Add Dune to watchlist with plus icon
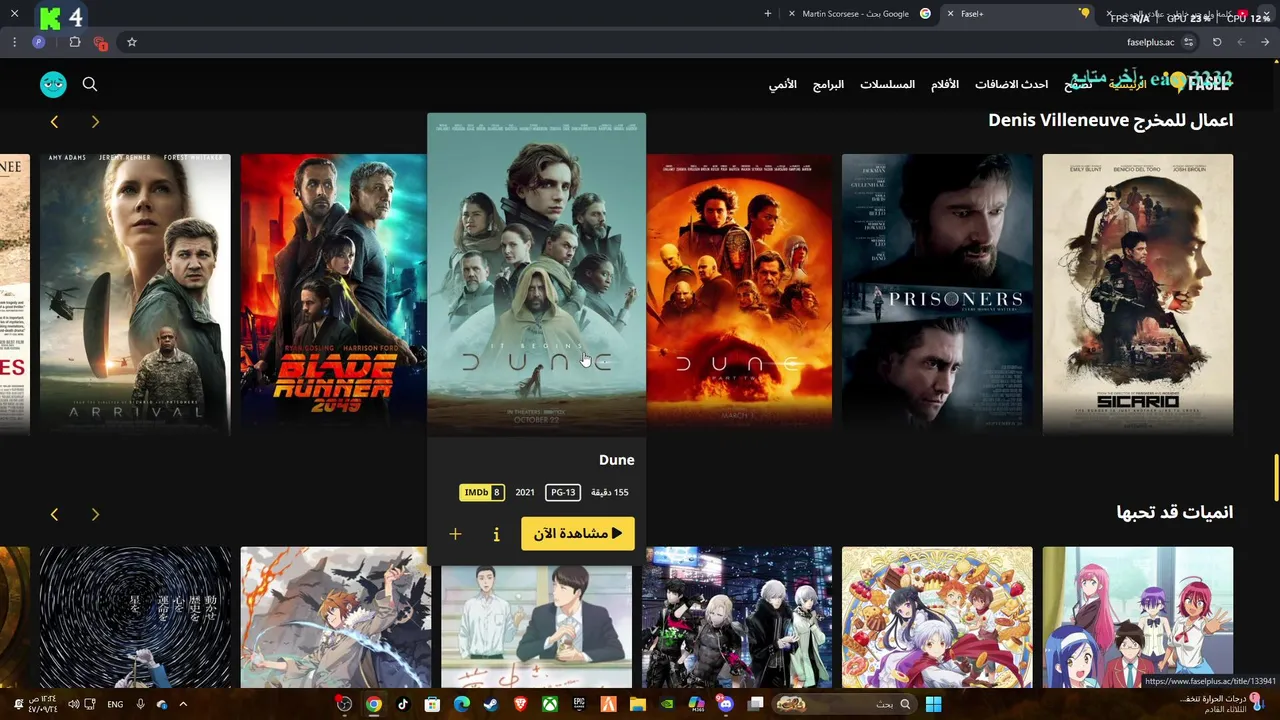The image size is (1280, 720). click(x=455, y=534)
